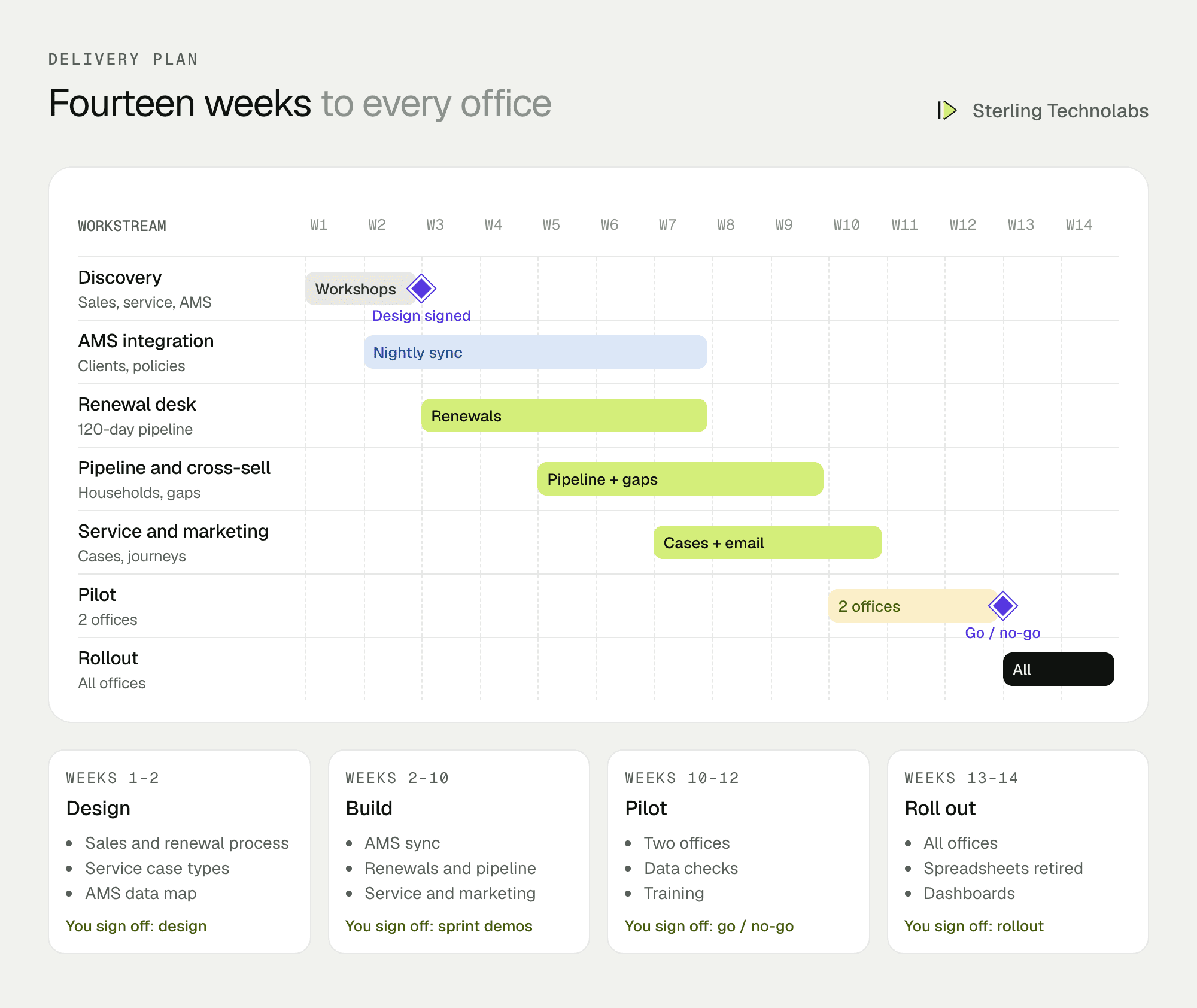Viewport: 1197px width, 1008px height.
Task: Click You sign off: go / no-go text
Action: click(709, 927)
